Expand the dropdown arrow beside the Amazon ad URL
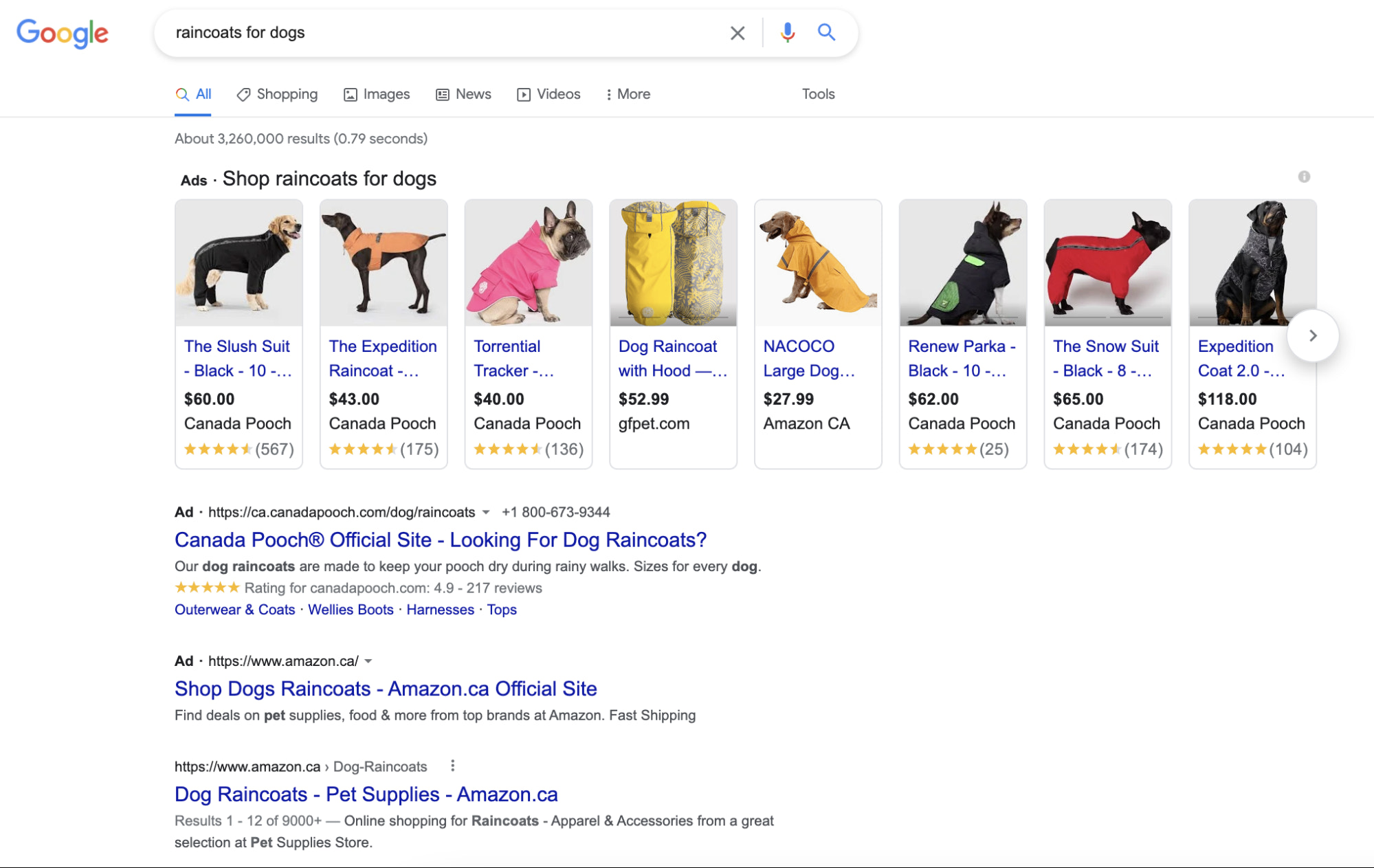This screenshot has height=868, width=1374. pos(369,661)
